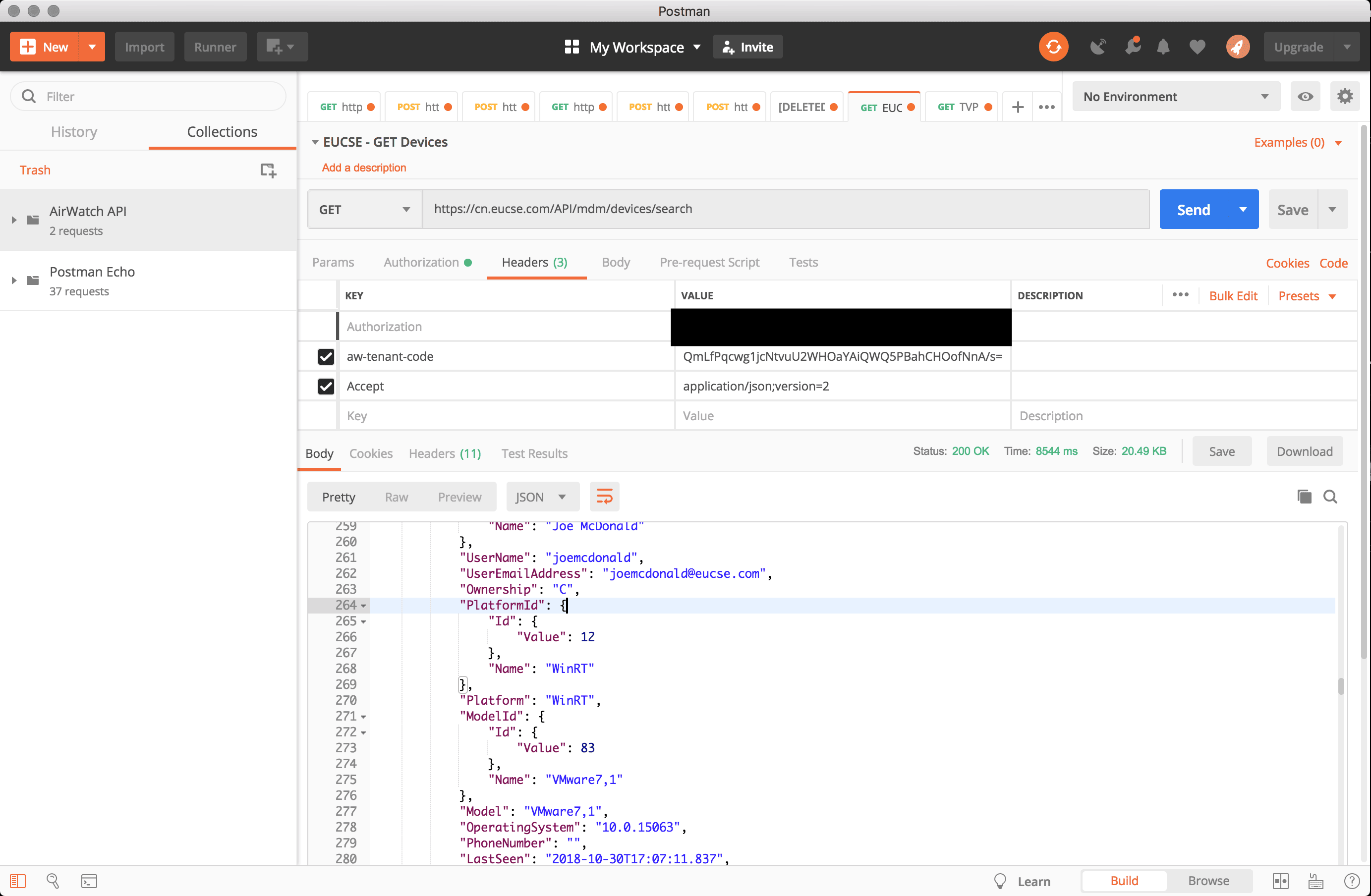Screen dimensions: 1371x896
Task: Expand the Postman Echo collection
Action: click(14, 280)
